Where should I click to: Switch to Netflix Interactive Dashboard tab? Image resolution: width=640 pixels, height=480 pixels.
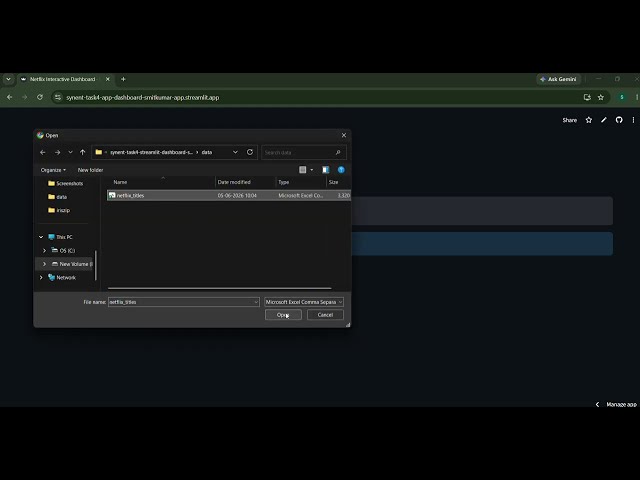click(x=62, y=79)
